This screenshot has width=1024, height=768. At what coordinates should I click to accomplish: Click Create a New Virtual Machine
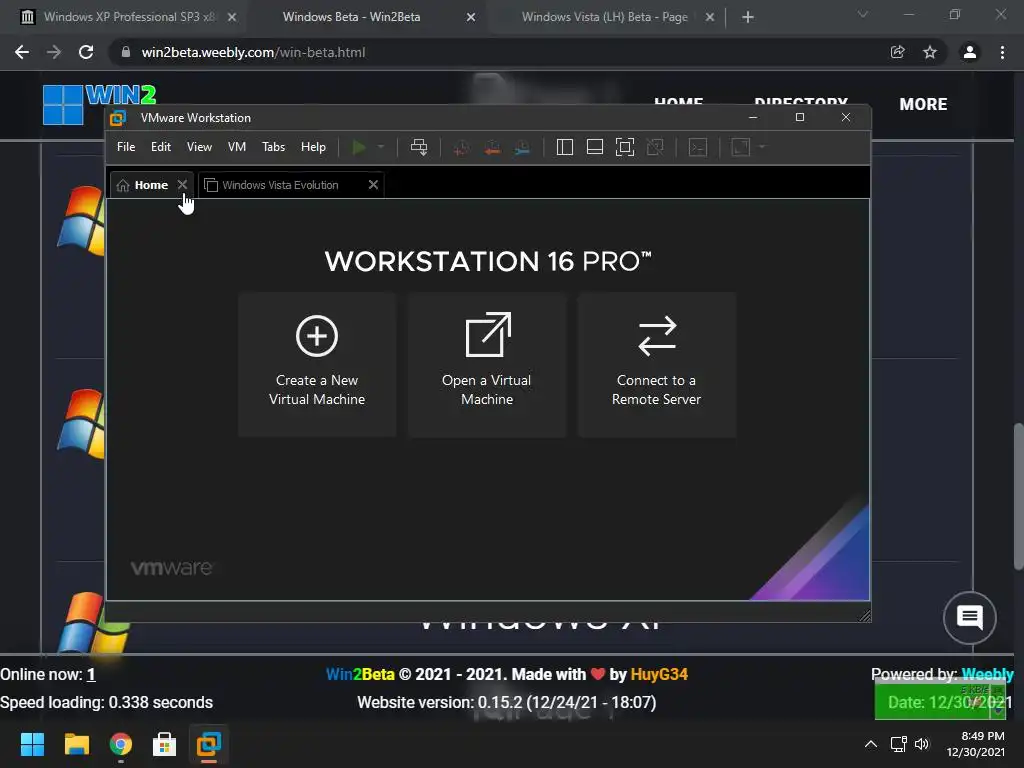[x=317, y=364]
